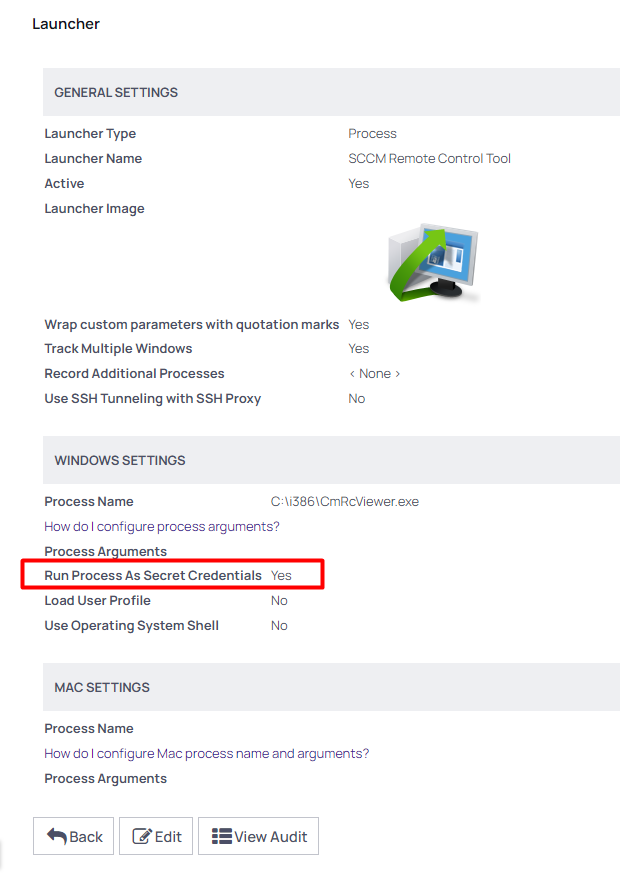Click the SCCM Remote Control launcher image
Viewport: 620px width, 876px height.
tap(435, 263)
